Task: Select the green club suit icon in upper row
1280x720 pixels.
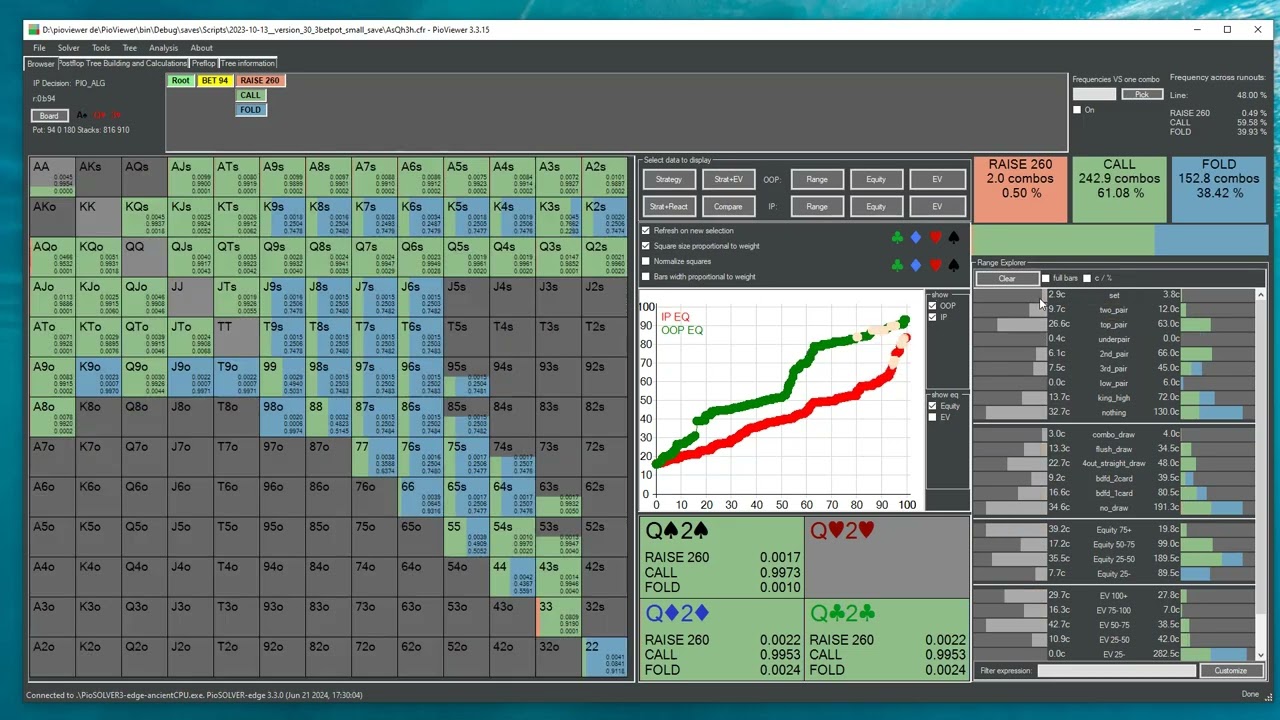Action: [x=897, y=238]
